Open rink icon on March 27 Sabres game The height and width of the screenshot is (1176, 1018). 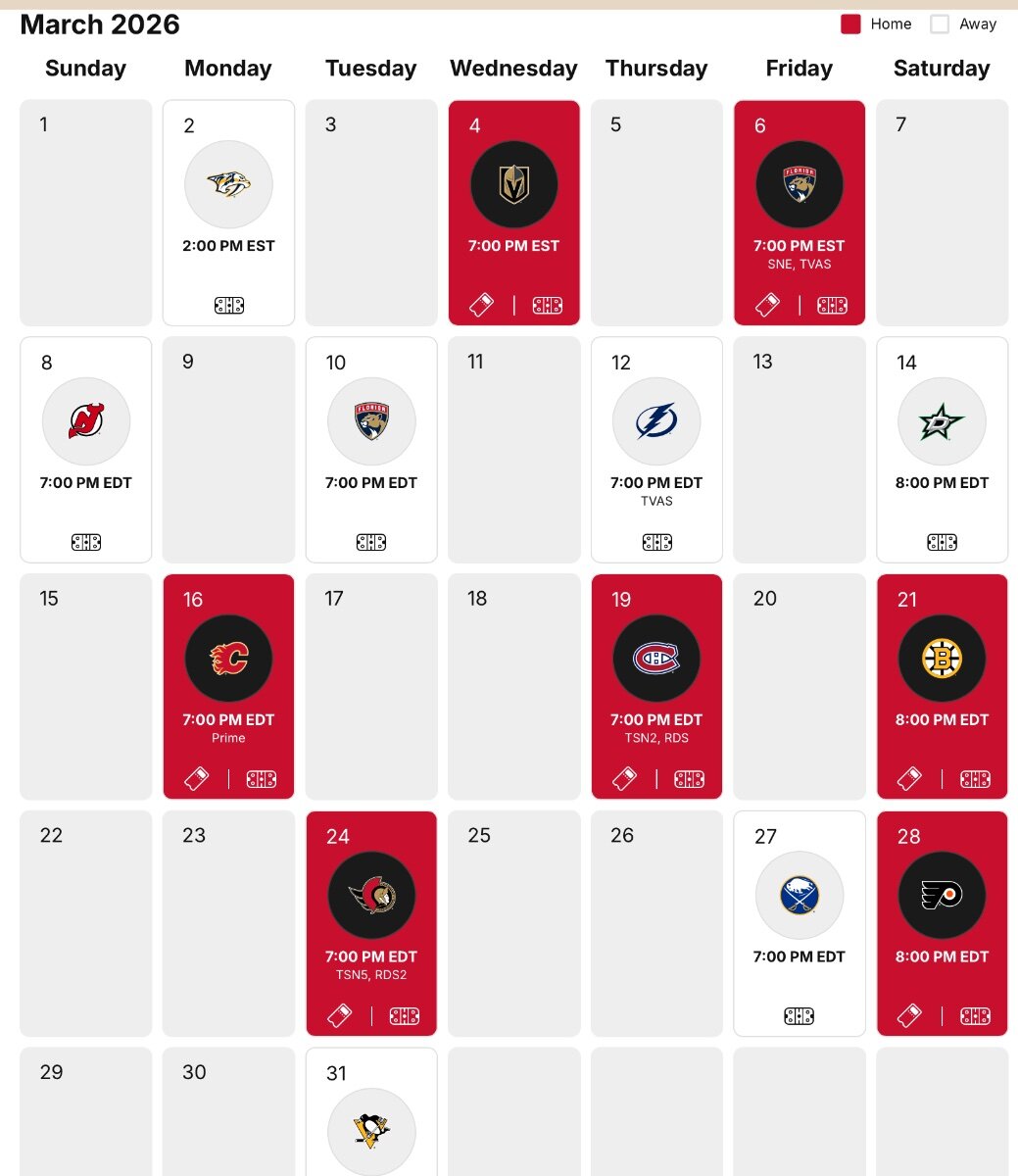tap(799, 1016)
